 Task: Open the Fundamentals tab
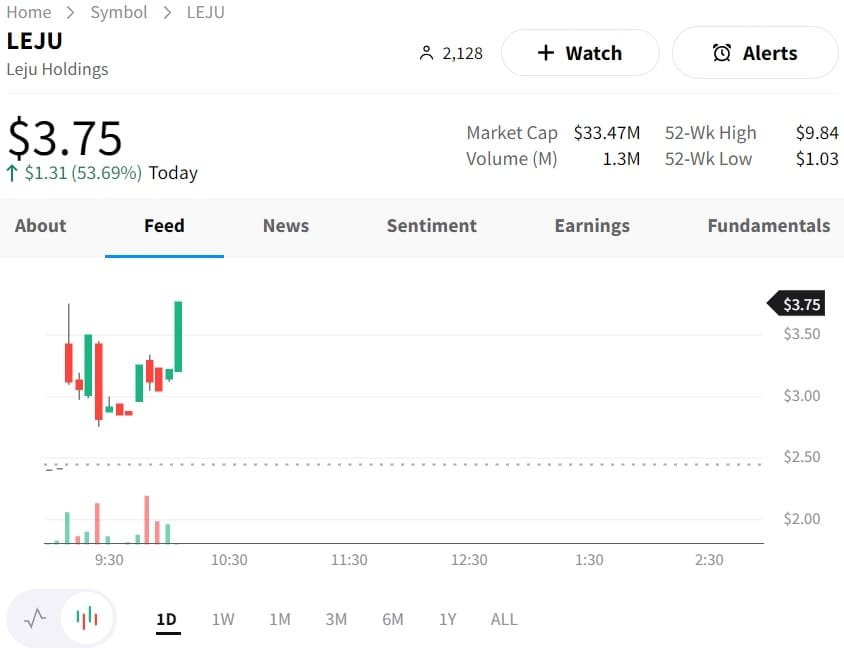pyautogui.click(x=768, y=226)
